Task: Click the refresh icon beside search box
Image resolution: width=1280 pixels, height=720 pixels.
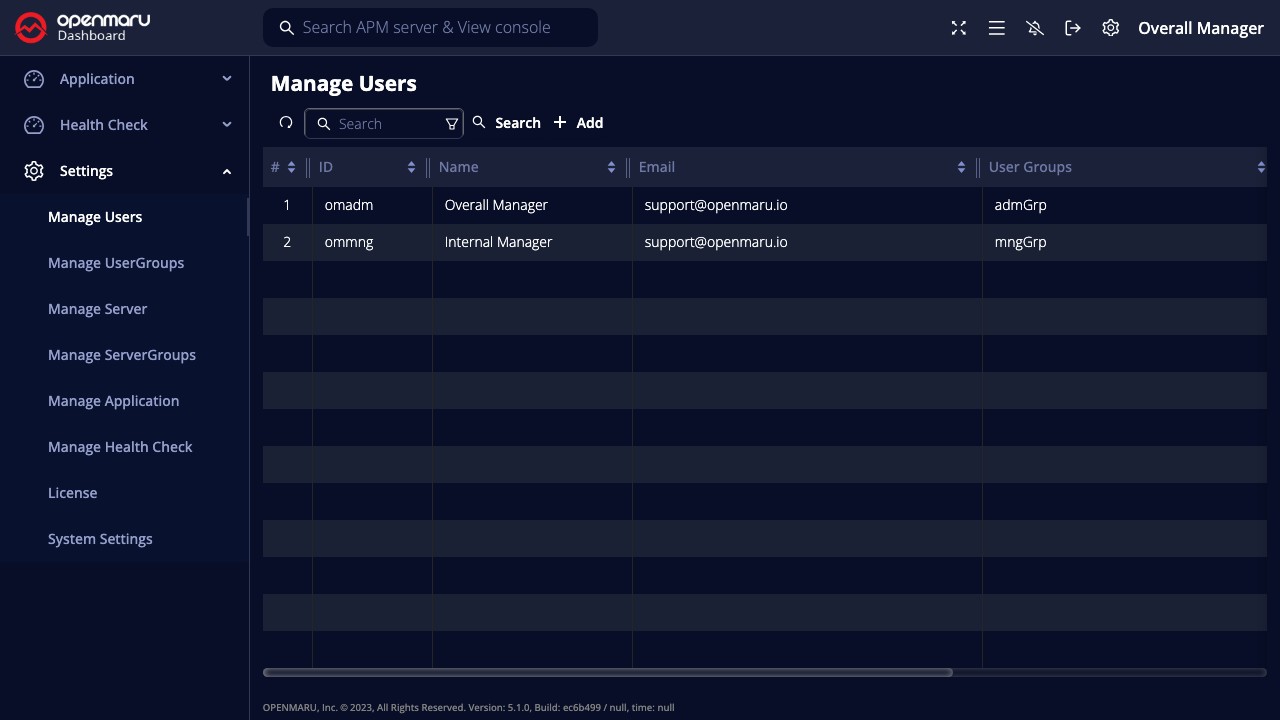Action: tap(286, 123)
